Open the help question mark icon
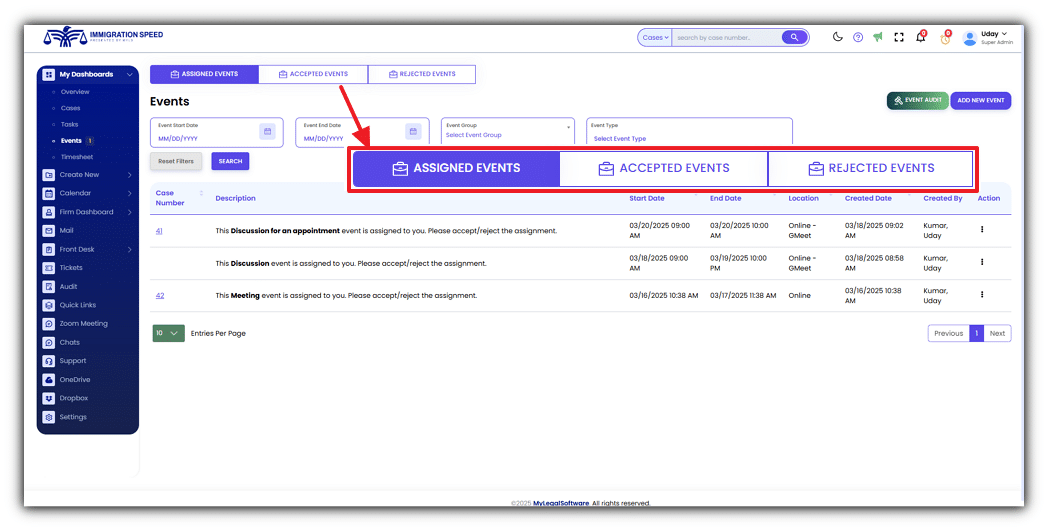1050x532 pixels. [858, 37]
